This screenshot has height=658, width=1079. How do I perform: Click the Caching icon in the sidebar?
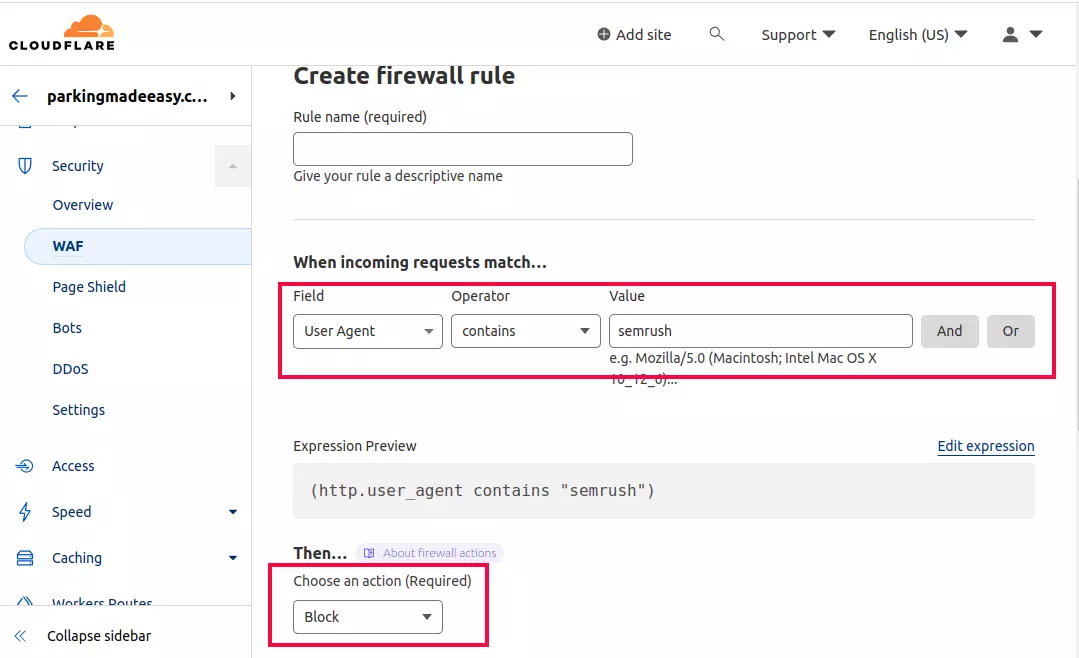click(24, 557)
